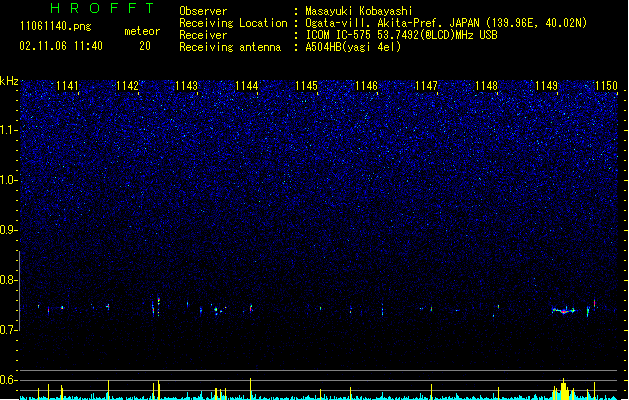The height and width of the screenshot is (400, 629).
Task: Click the antenna A504HB(yagi 4el) text
Action: [353, 47]
